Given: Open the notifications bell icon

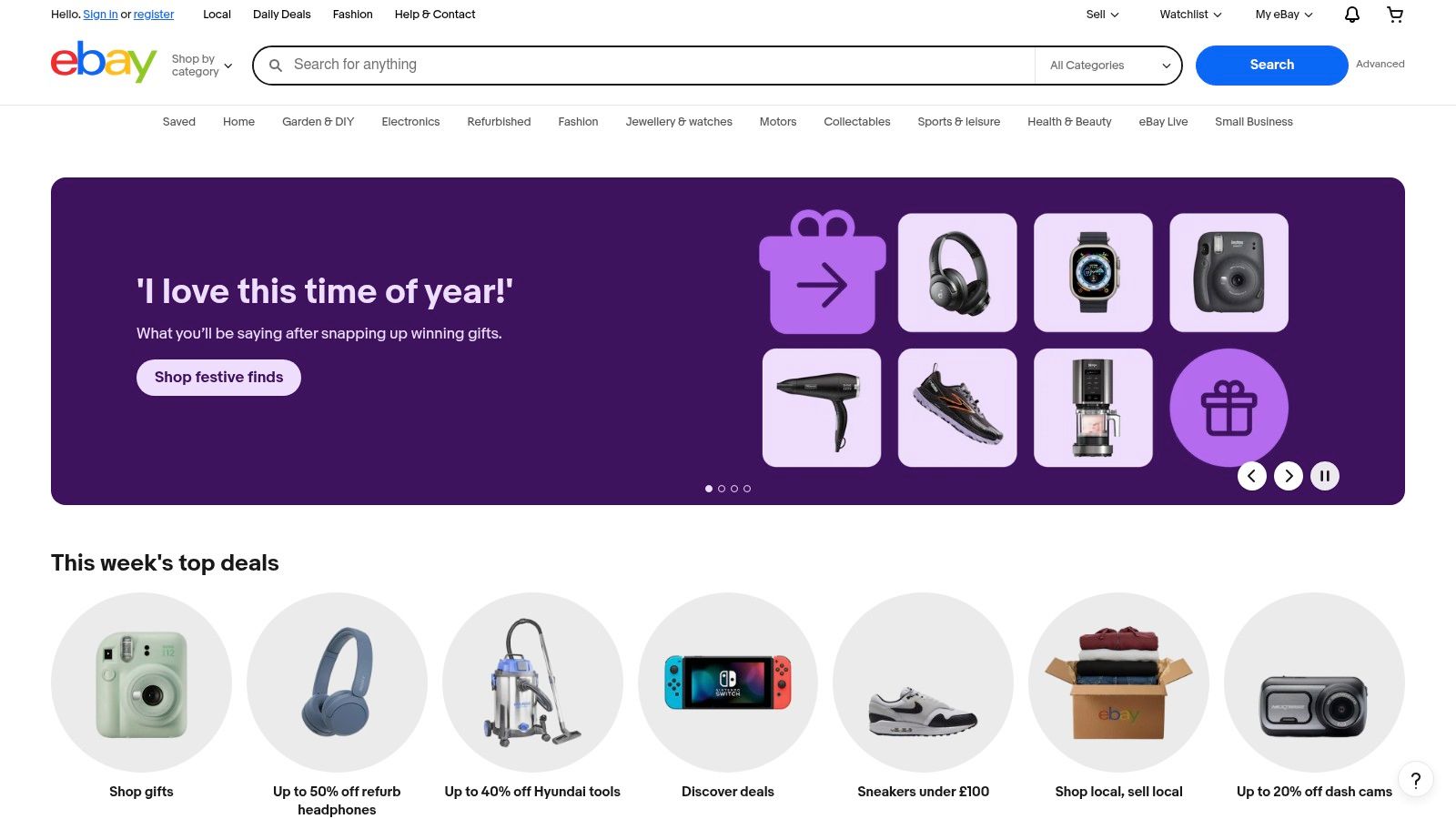Looking at the screenshot, I should (x=1352, y=15).
